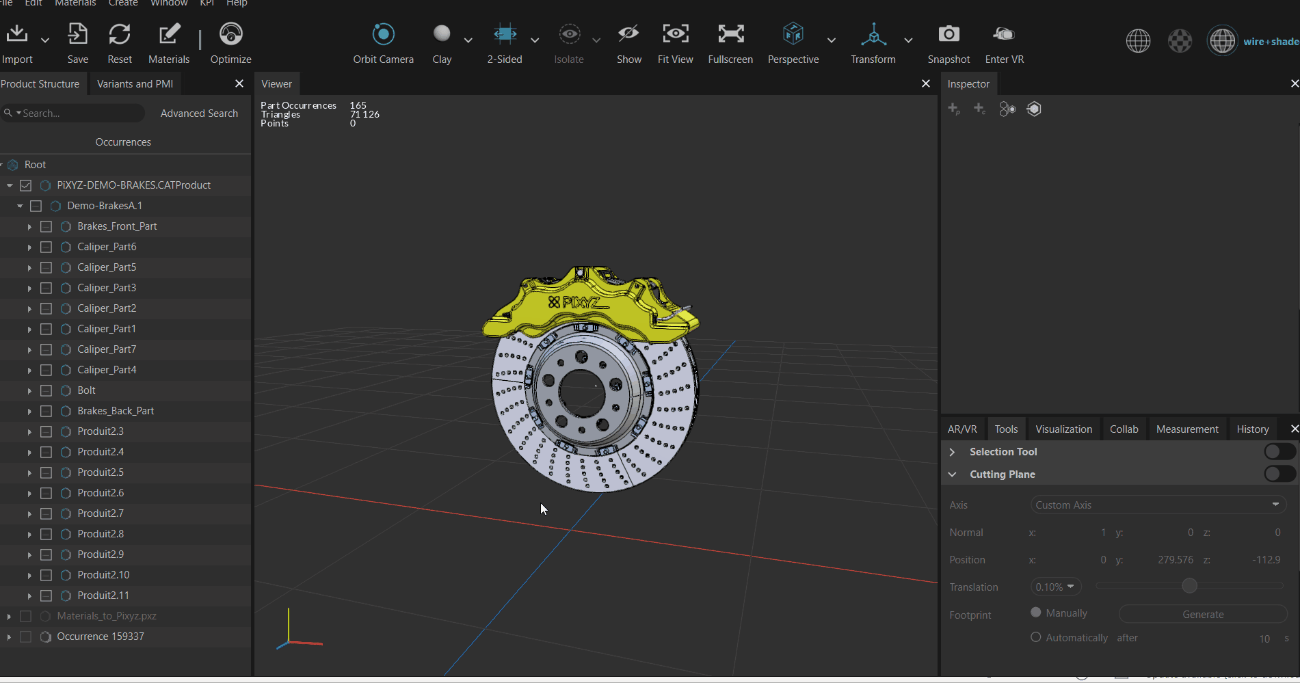Open the Import dropdown arrow
The image size is (1300, 683).
click(45, 40)
